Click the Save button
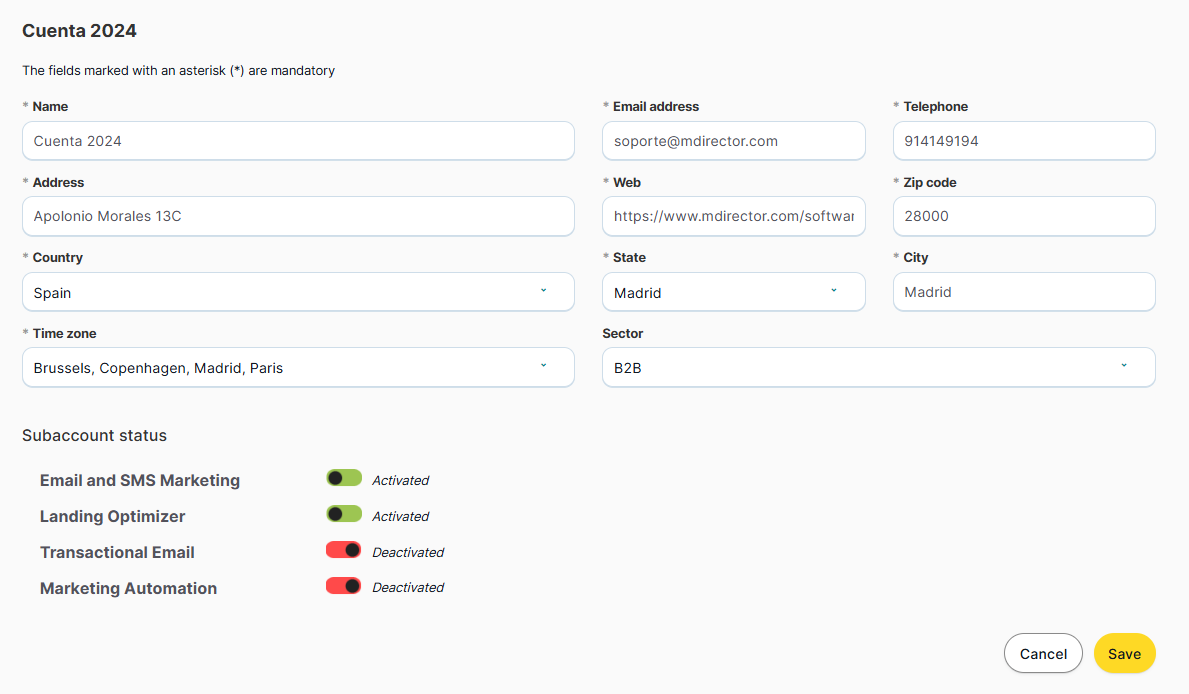Viewport: 1189px width, 694px height. 1124,653
